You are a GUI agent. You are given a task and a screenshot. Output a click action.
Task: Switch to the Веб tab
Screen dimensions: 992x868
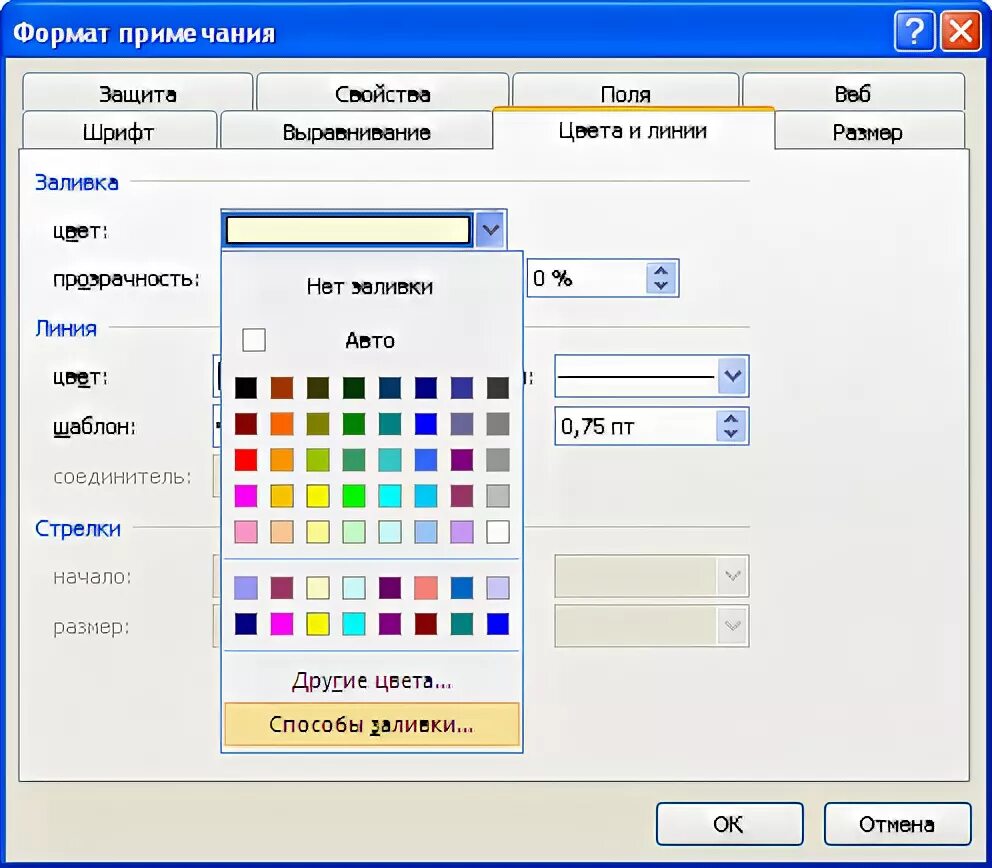[852, 93]
